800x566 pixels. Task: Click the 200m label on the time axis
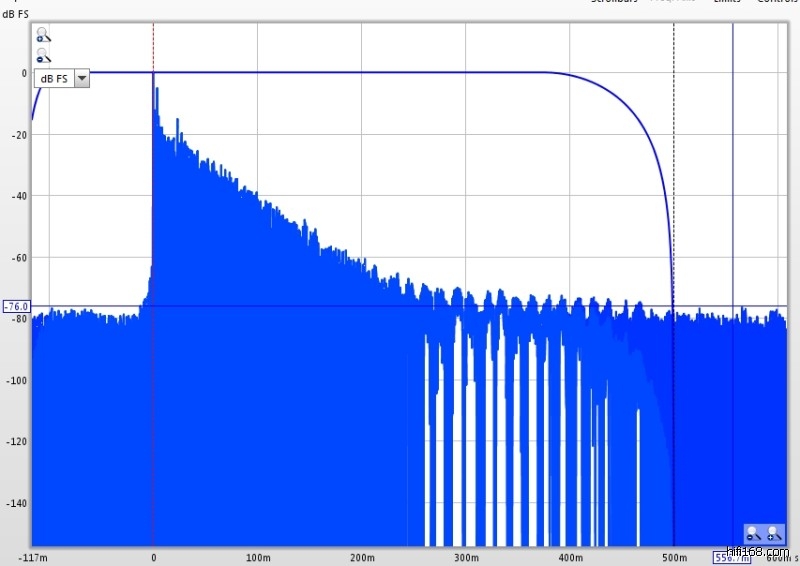point(362,557)
